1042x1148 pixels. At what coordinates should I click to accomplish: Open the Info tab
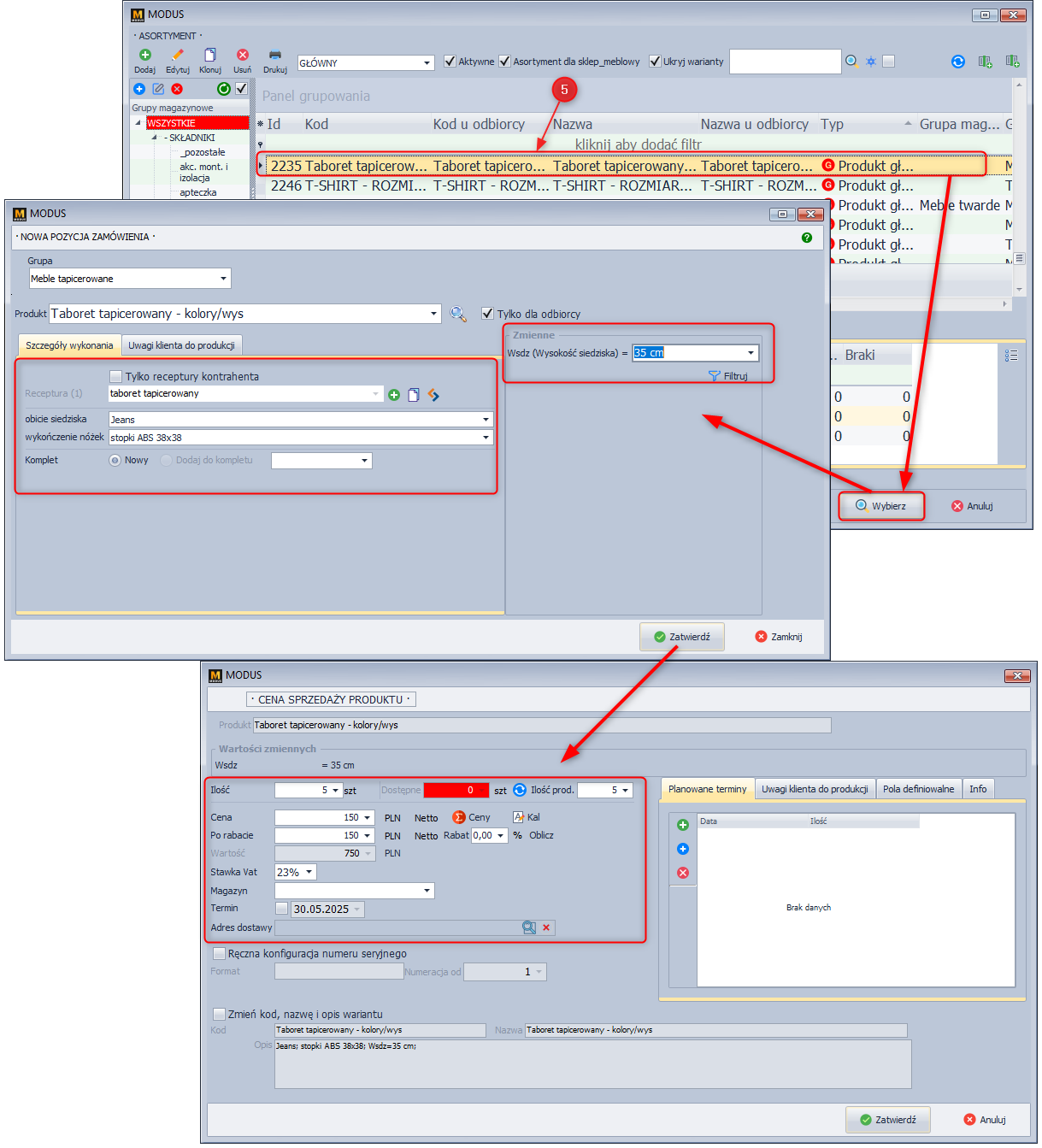(978, 789)
